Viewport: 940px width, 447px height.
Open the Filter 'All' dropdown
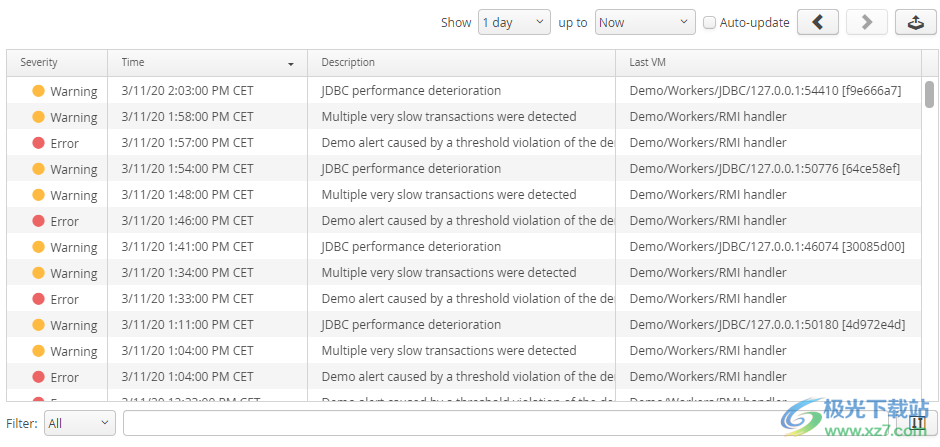coord(80,423)
